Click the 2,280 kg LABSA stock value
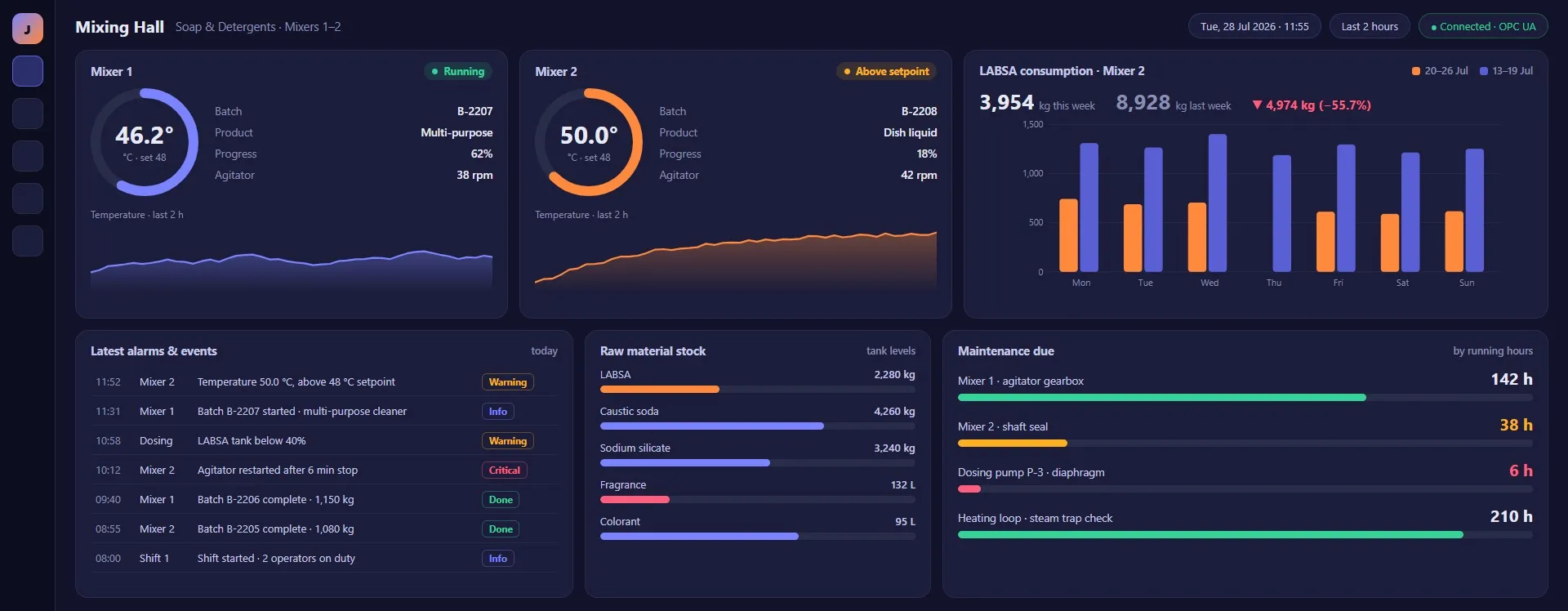This screenshot has height=611, width=1568. [894, 375]
